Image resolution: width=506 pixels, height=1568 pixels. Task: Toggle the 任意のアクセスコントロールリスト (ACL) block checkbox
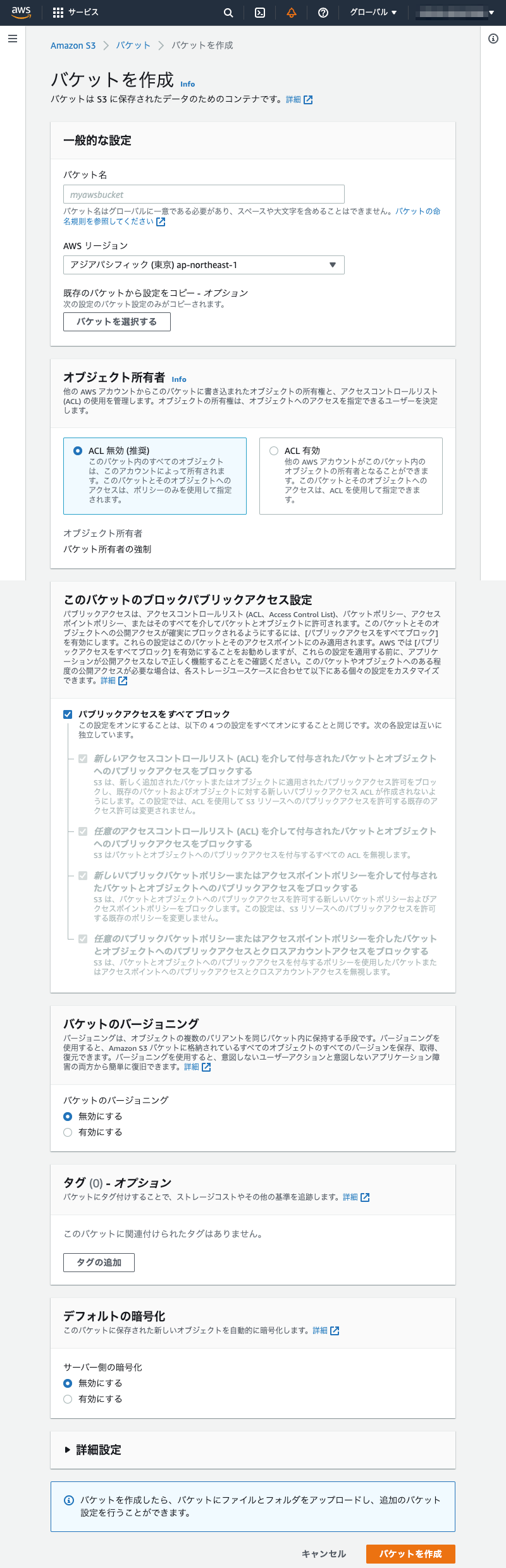coord(83,831)
